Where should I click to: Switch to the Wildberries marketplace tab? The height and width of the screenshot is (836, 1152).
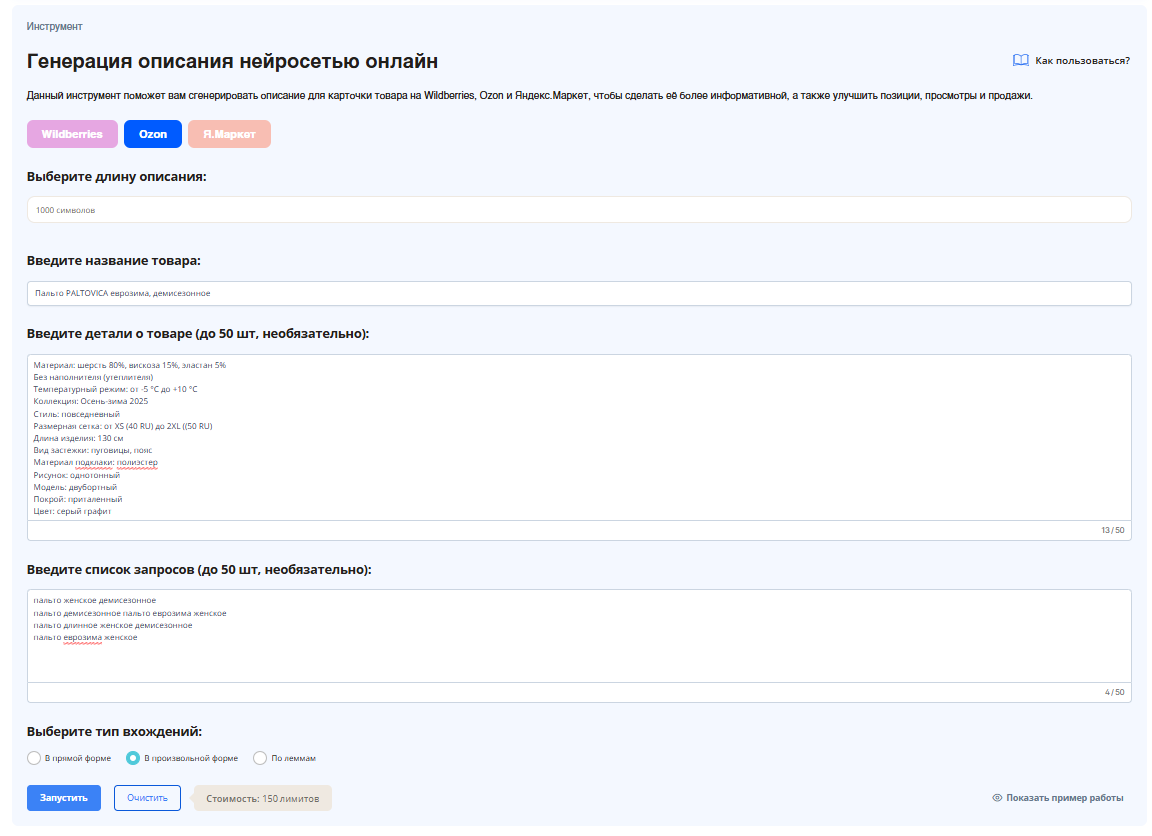tap(72, 134)
